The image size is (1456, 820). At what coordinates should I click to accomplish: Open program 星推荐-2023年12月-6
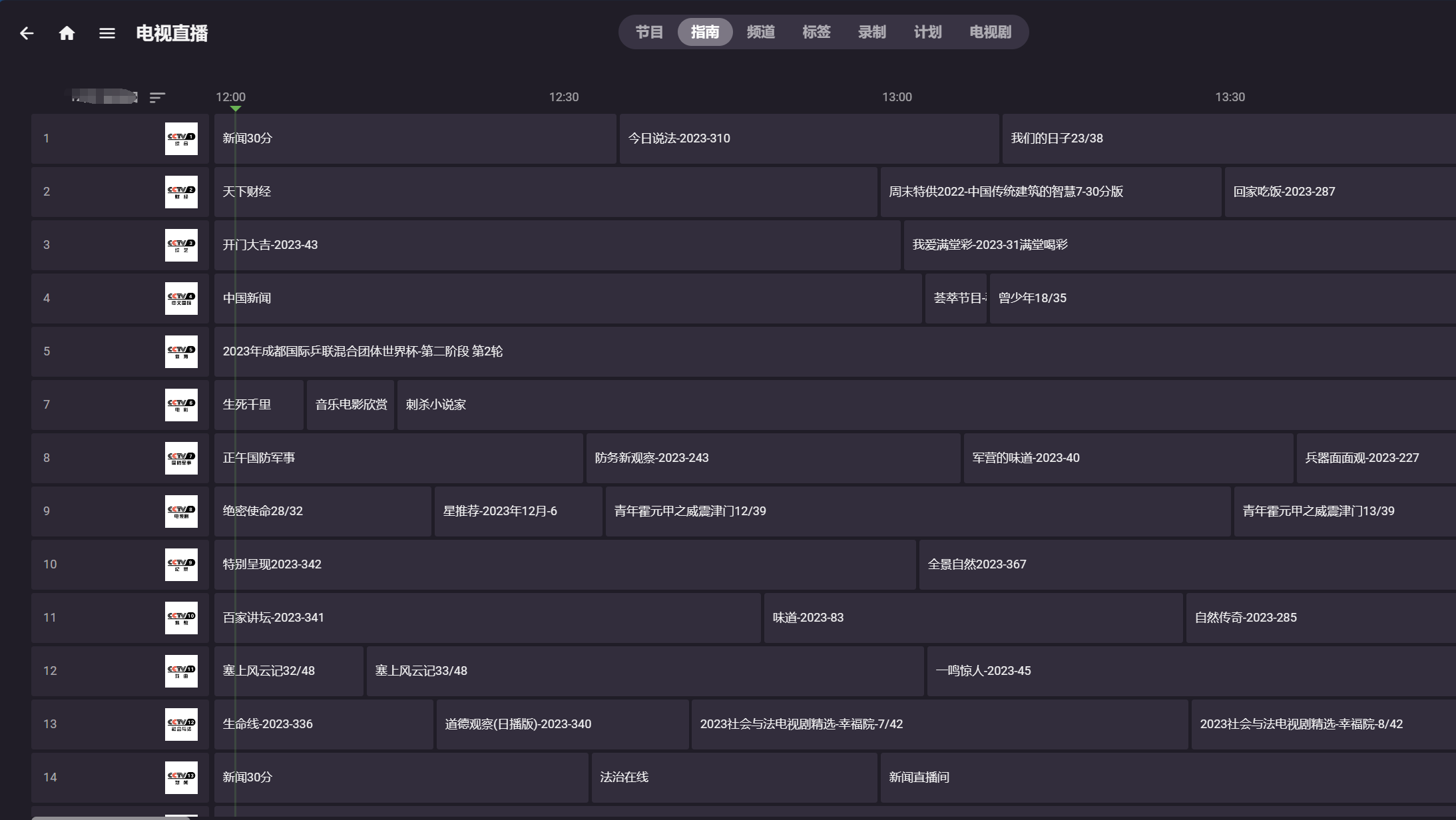point(518,511)
